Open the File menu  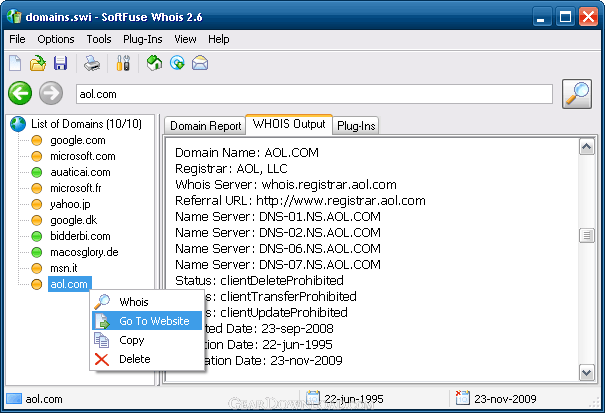(17, 39)
